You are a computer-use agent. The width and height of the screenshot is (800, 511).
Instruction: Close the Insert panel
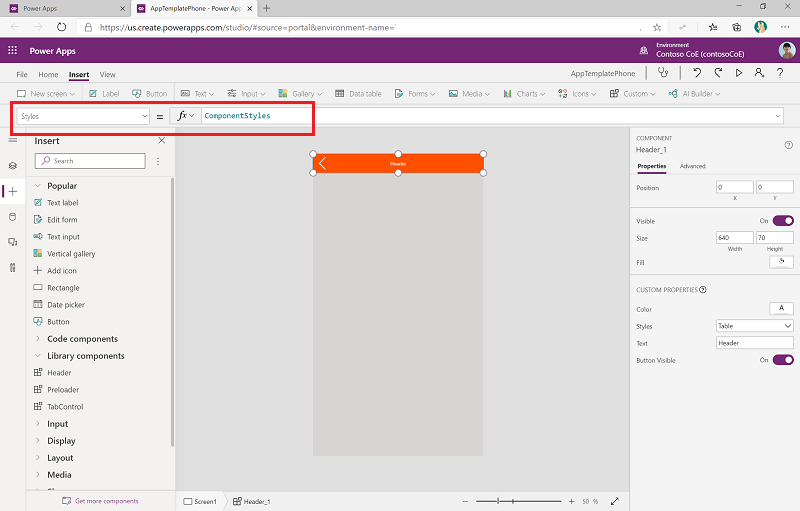[x=162, y=141]
